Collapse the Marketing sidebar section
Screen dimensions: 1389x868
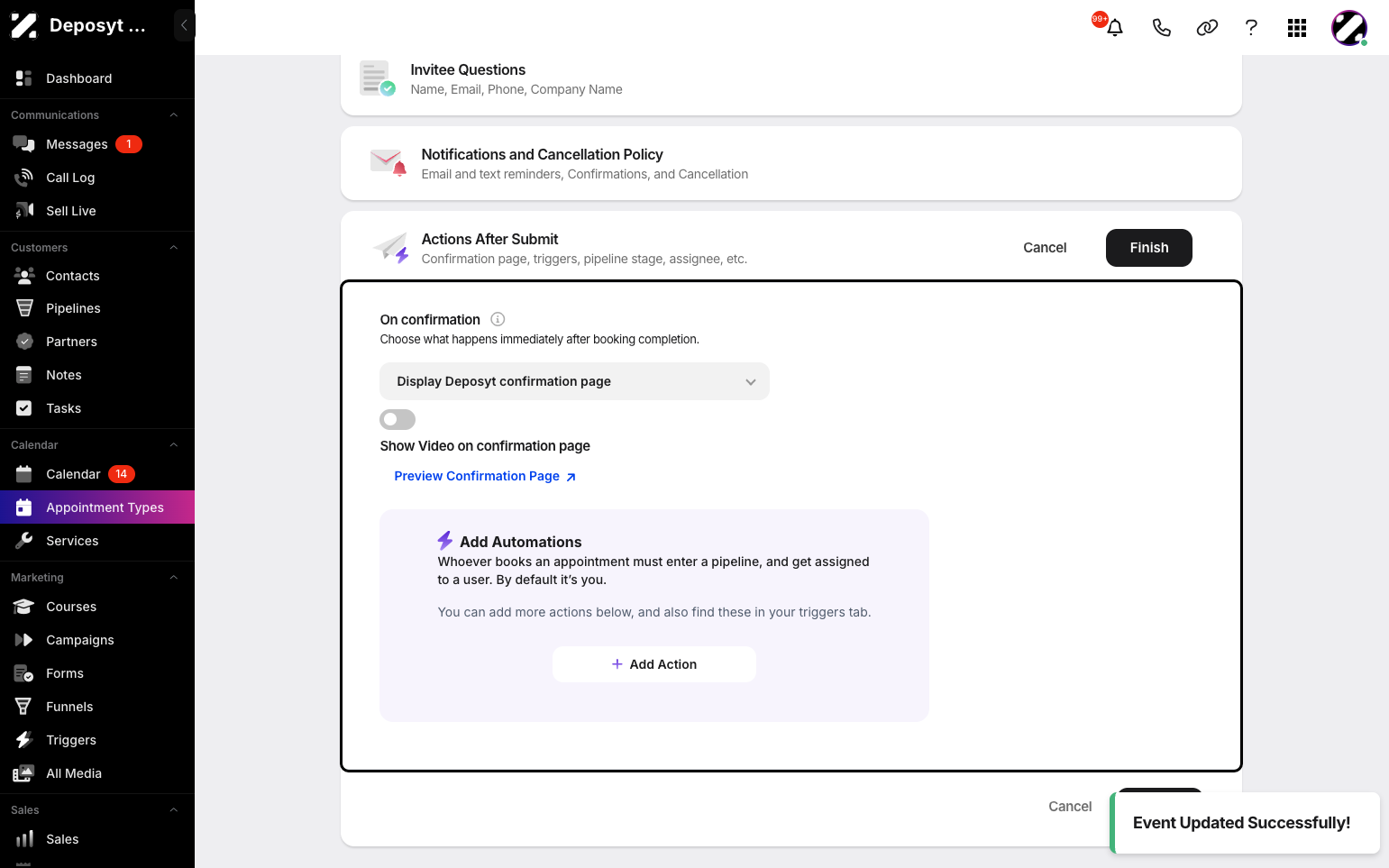[174, 578]
